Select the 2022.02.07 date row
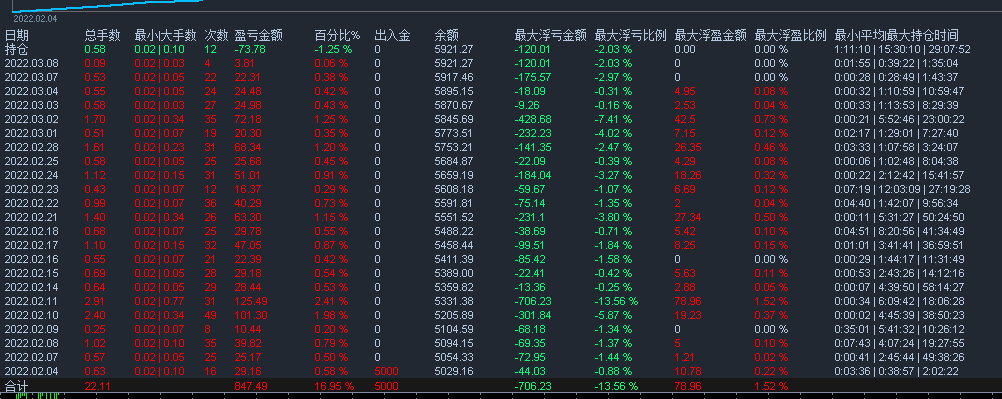Screen dimensions: 1002x399 pos(31,357)
